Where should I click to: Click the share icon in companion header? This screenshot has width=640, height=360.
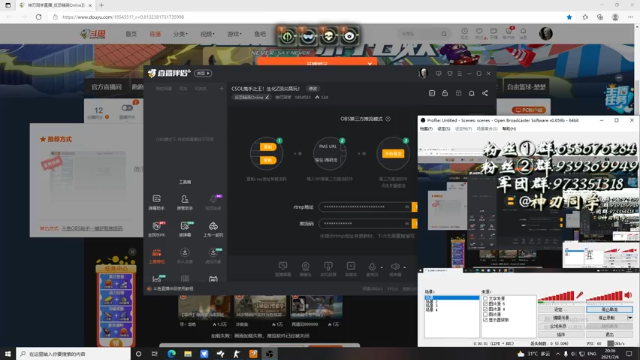pyautogui.click(x=484, y=93)
